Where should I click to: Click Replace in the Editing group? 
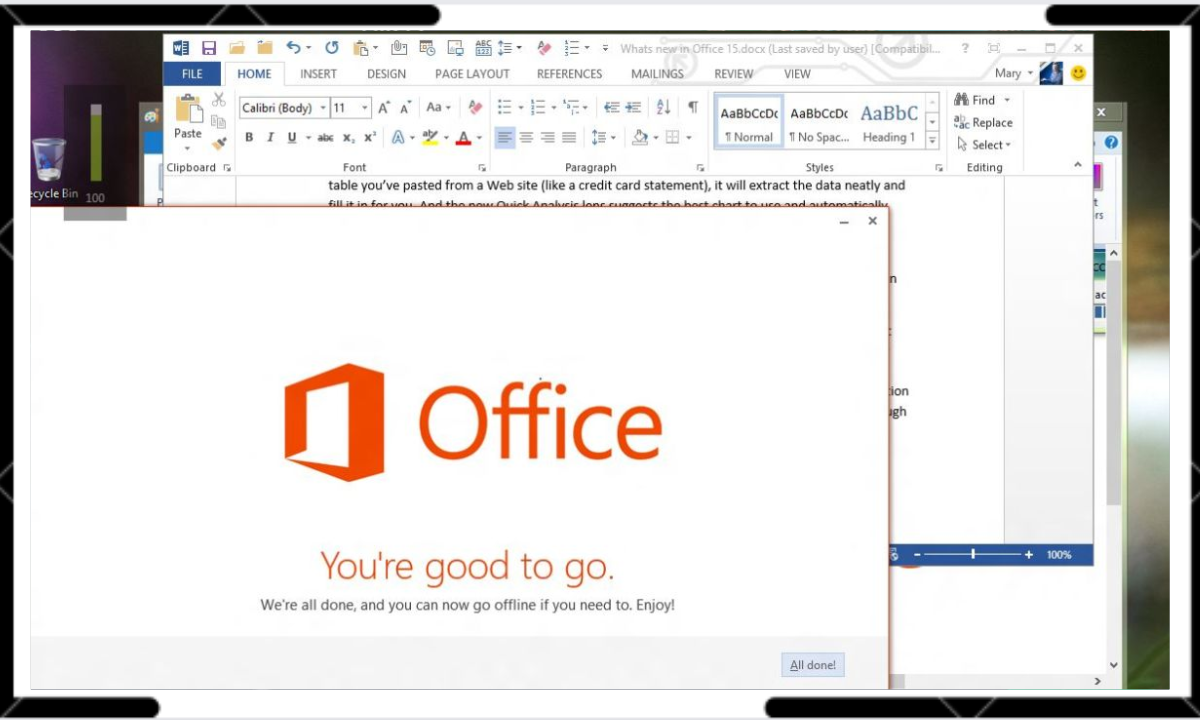pos(983,122)
